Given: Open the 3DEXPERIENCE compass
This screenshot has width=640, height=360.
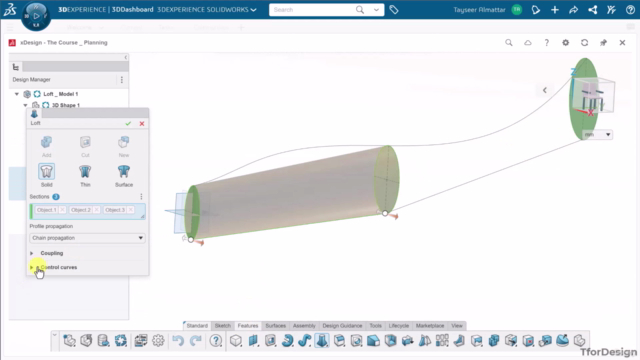Looking at the screenshot, I should pos(36,16).
